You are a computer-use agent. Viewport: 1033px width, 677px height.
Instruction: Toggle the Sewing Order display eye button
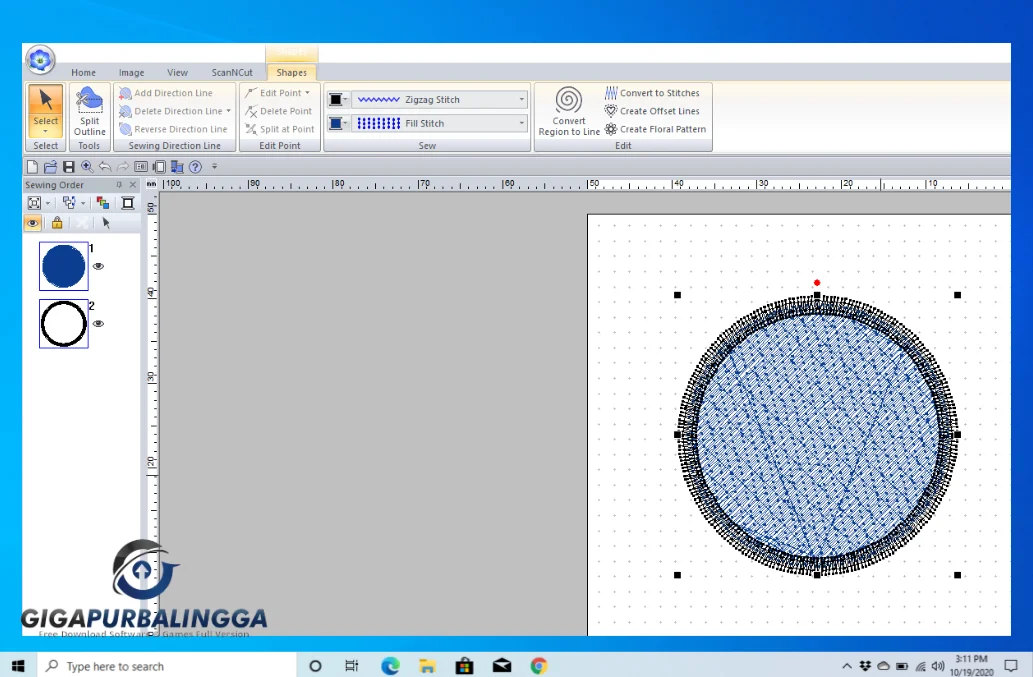pos(32,223)
